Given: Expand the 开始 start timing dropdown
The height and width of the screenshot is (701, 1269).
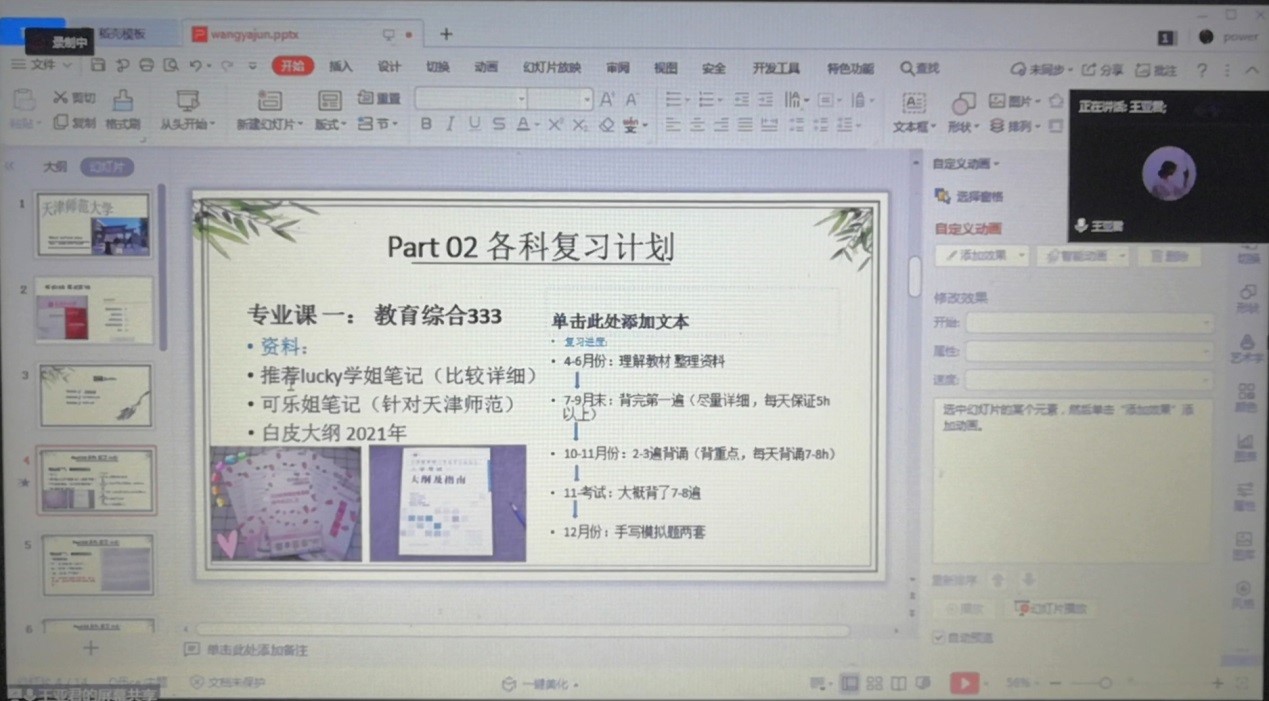Looking at the screenshot, I should tap(1090, 323).
